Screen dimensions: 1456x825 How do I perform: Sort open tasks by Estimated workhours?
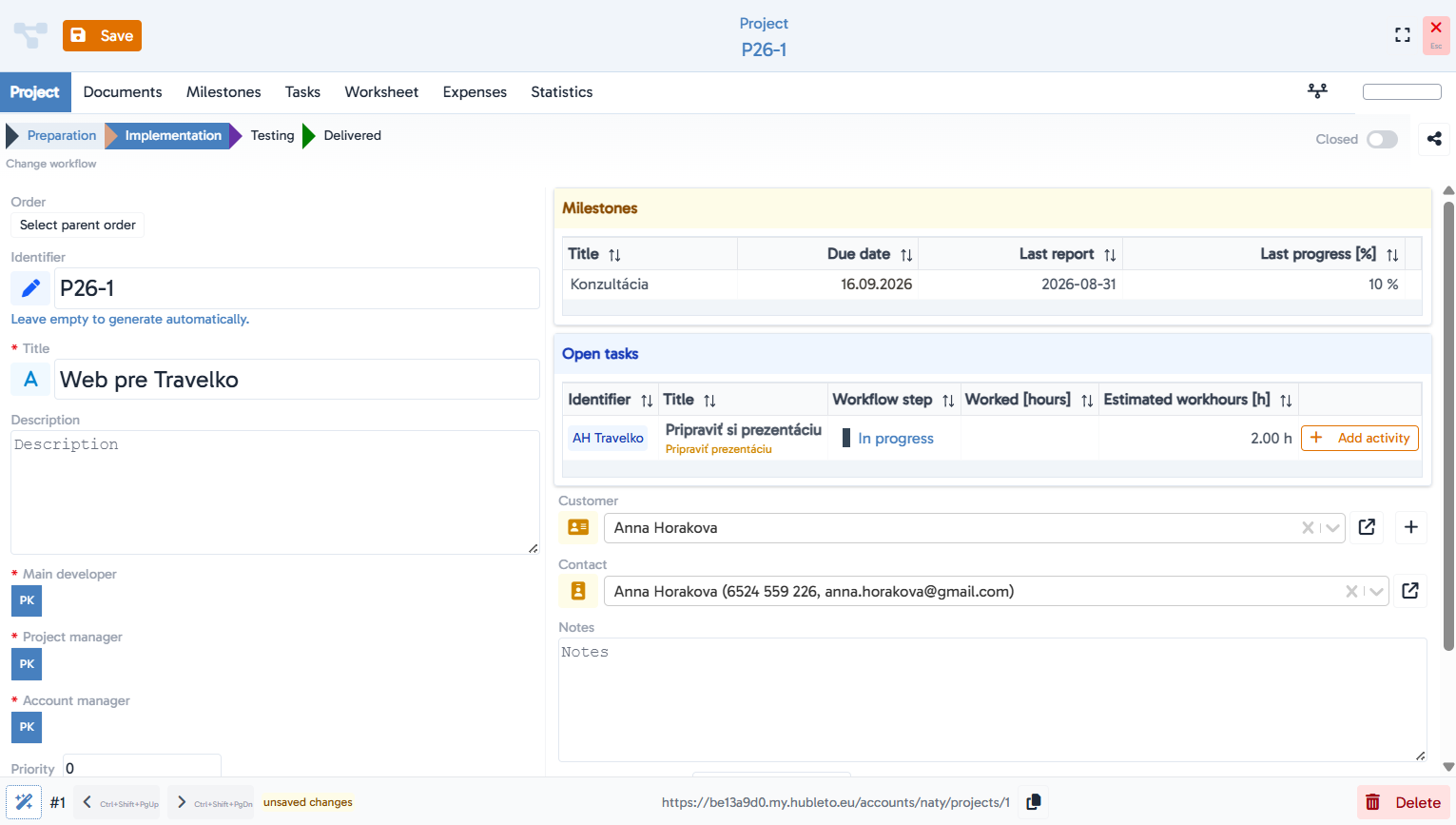[x=1286, y=401]
